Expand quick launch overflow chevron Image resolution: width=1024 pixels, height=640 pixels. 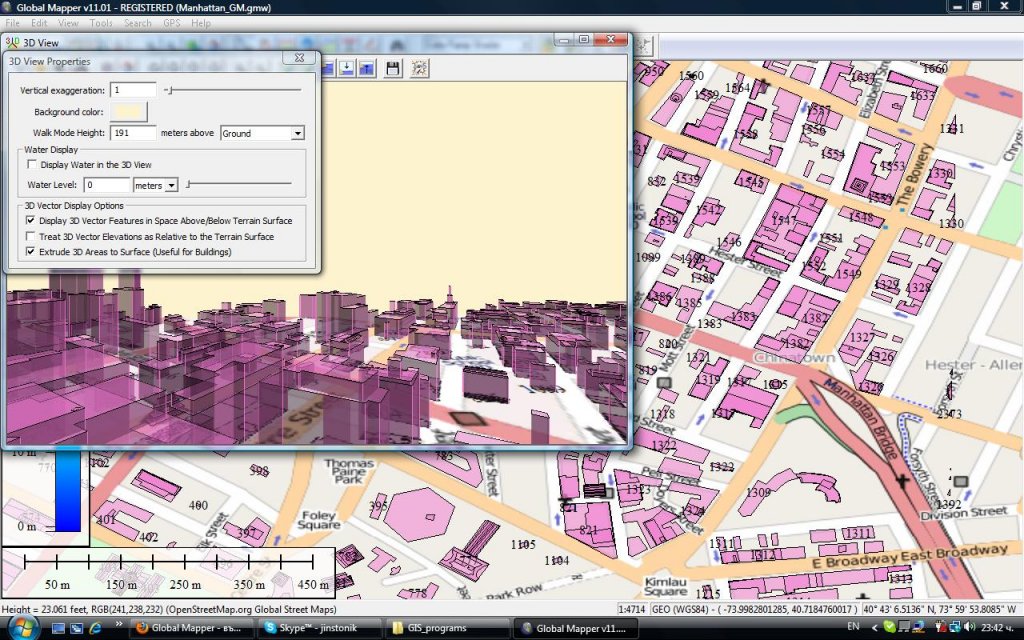118,625
